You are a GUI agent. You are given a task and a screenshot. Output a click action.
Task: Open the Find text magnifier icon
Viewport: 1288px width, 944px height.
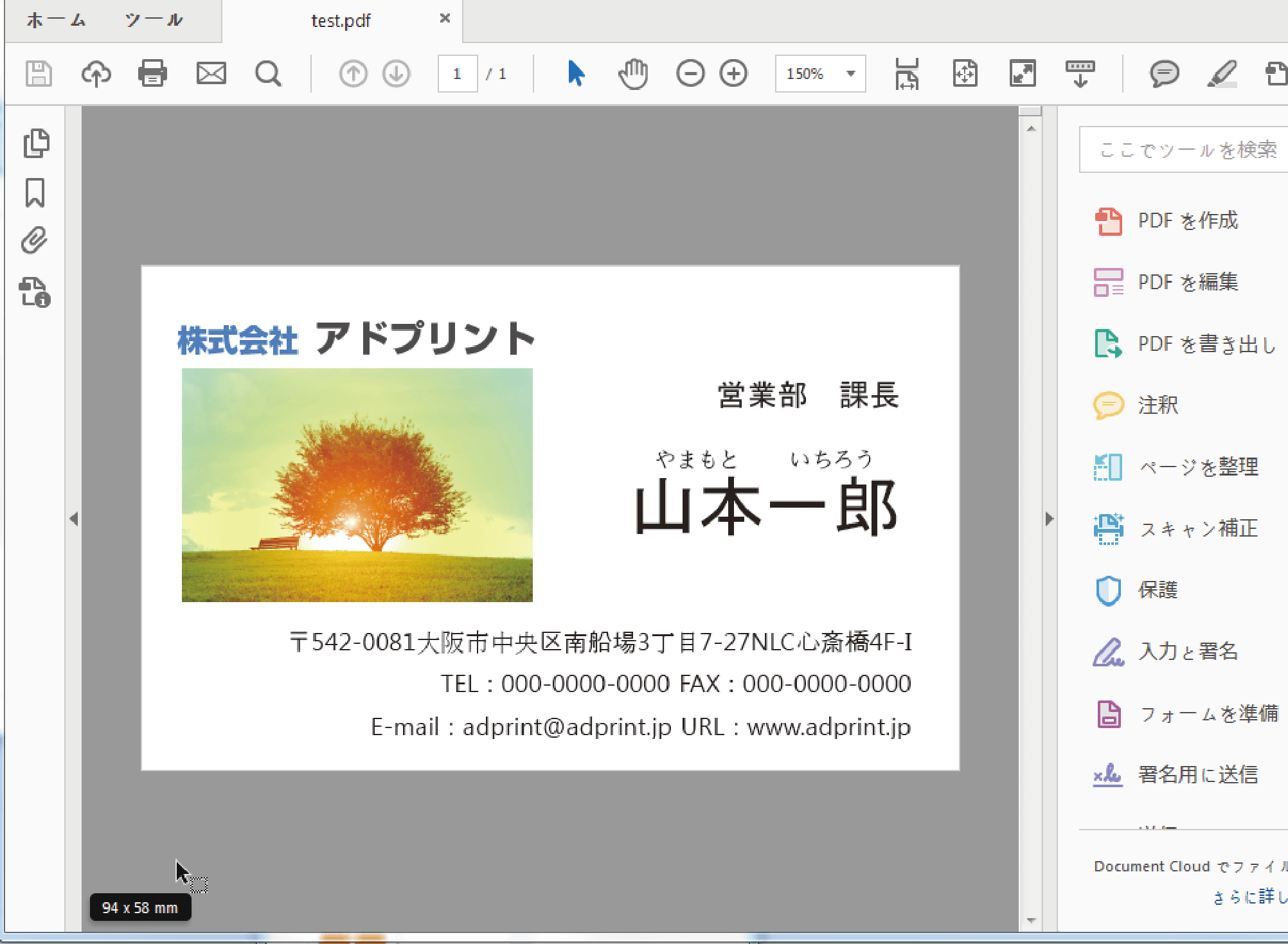tap(268, 73)
